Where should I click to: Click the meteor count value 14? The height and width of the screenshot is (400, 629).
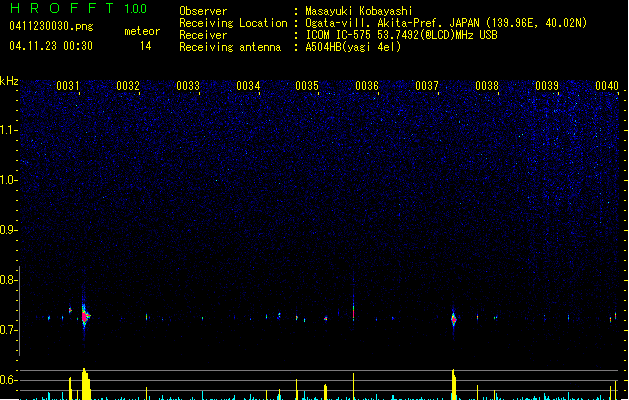click(146, 46)
